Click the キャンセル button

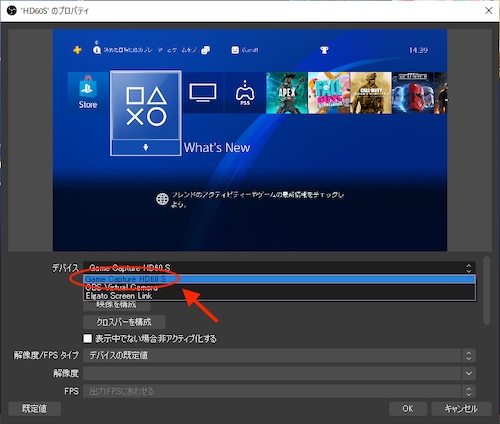(461, 409)
